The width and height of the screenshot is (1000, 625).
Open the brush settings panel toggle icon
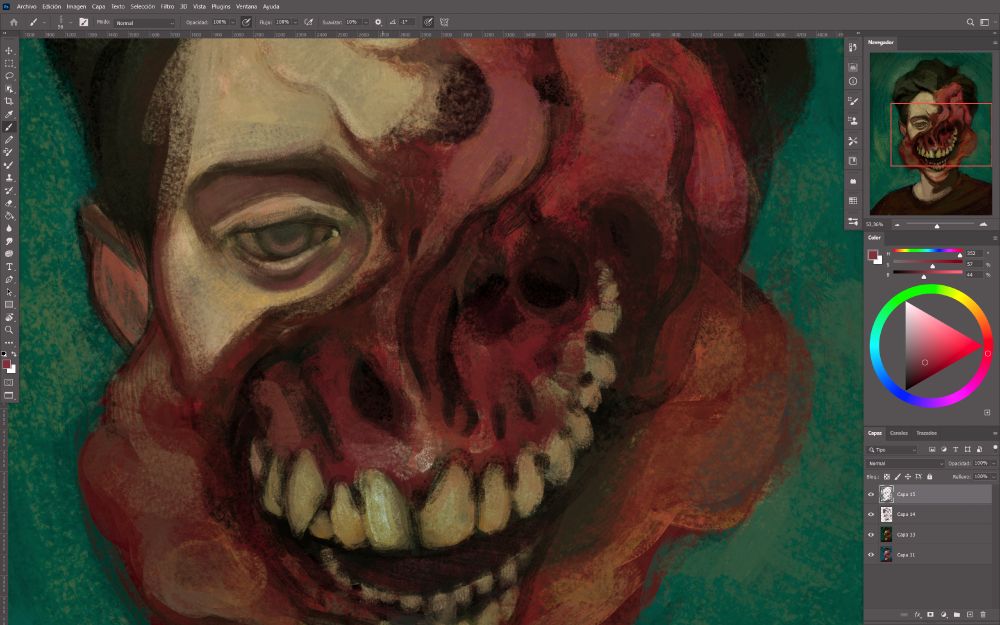click(84, 22)
